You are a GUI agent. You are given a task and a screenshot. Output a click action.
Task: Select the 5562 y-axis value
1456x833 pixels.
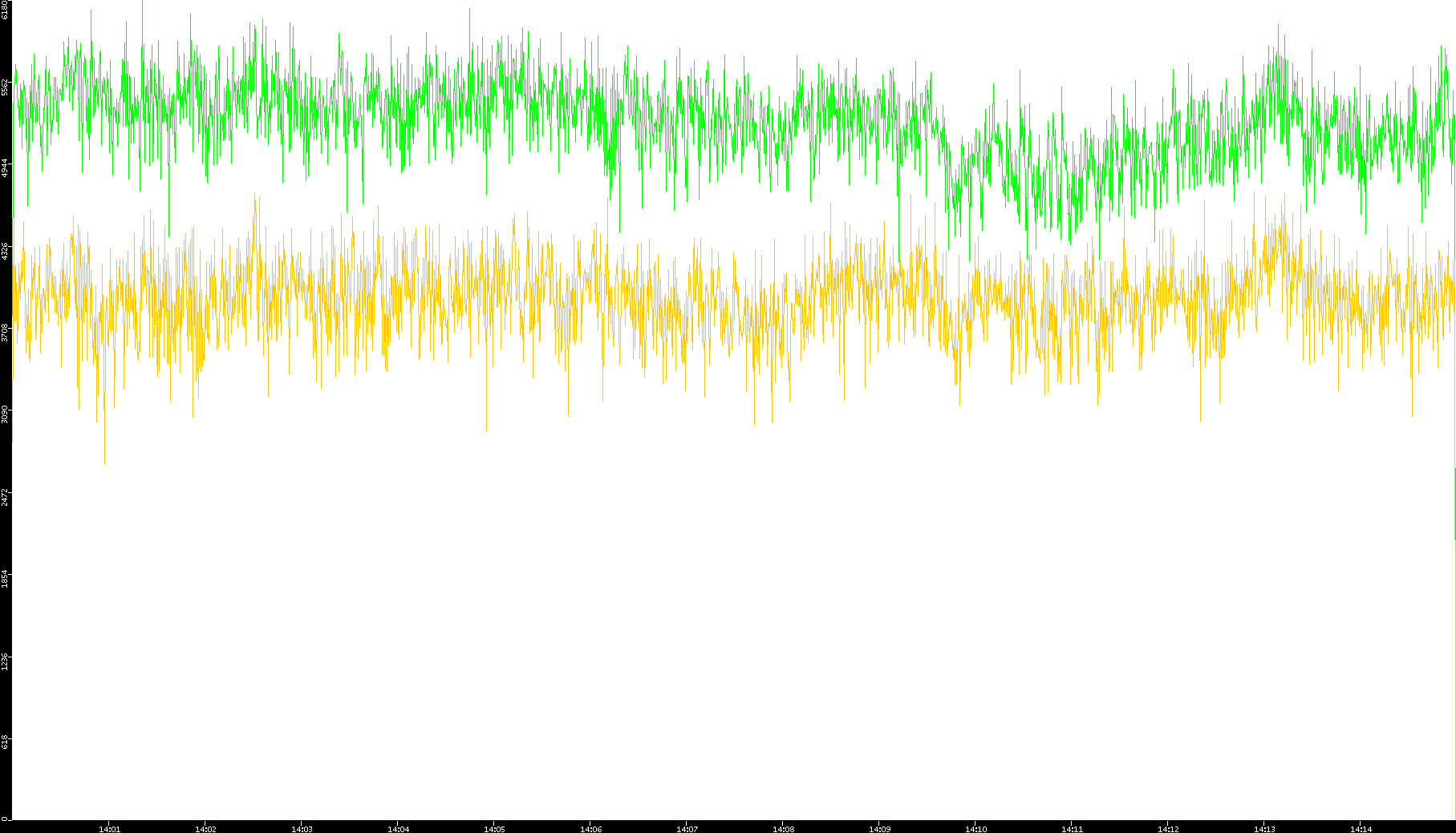tap(6, 87)
